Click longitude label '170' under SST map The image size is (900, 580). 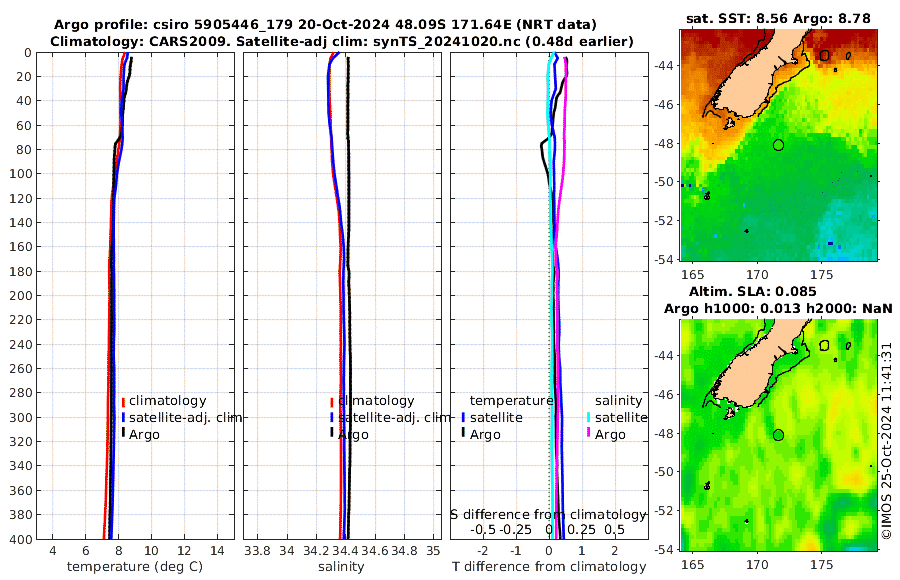tap(757, 274)
